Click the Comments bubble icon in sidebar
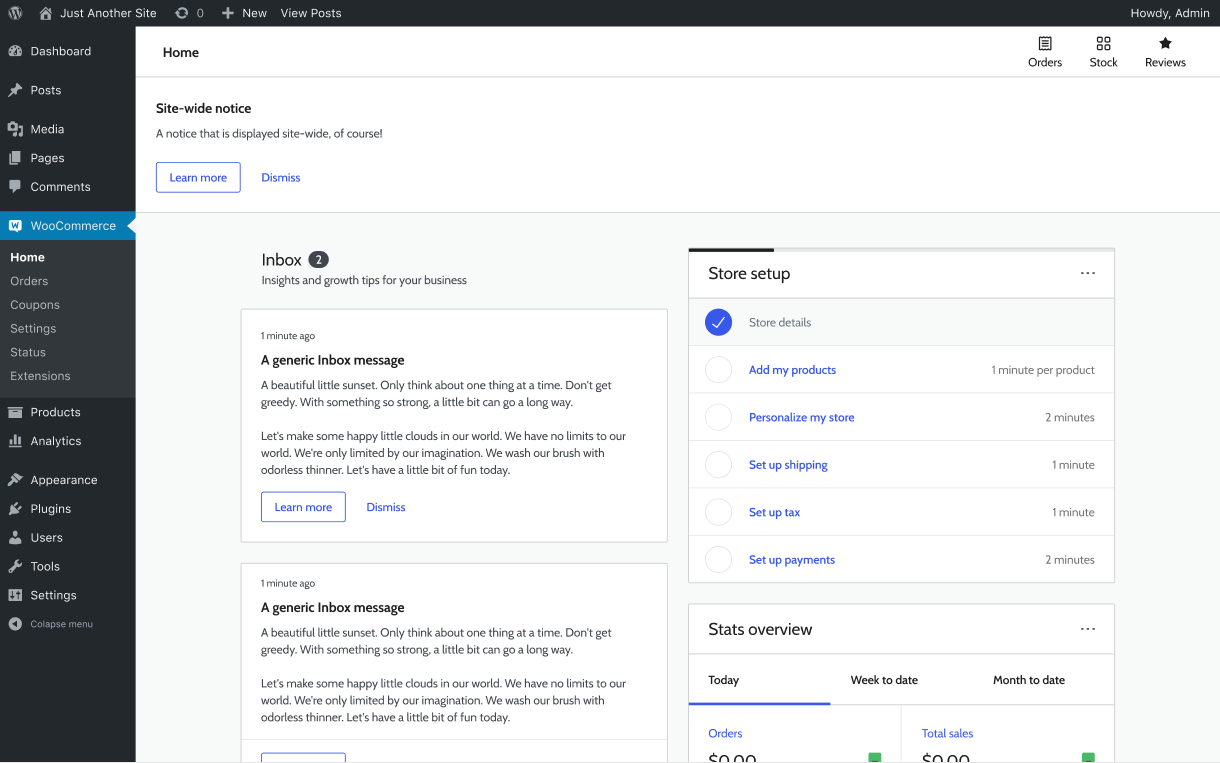1220x763 pixels. (15, 186)
